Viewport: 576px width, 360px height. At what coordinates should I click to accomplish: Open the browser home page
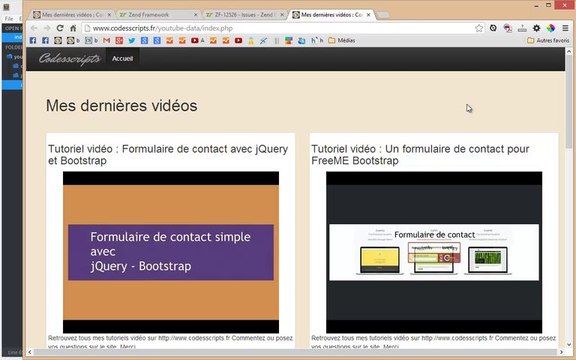[x=73, y=28]
